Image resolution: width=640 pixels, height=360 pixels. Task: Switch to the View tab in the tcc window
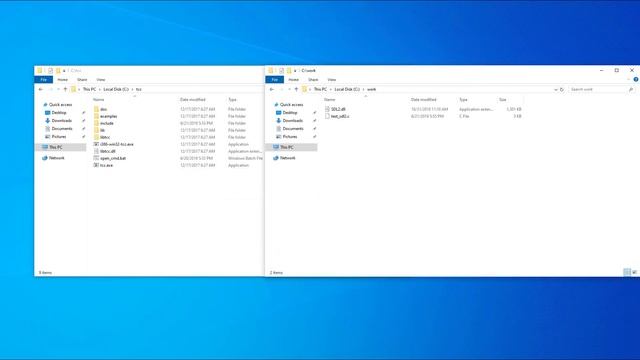pyautogui.click(x=100, y=80)
